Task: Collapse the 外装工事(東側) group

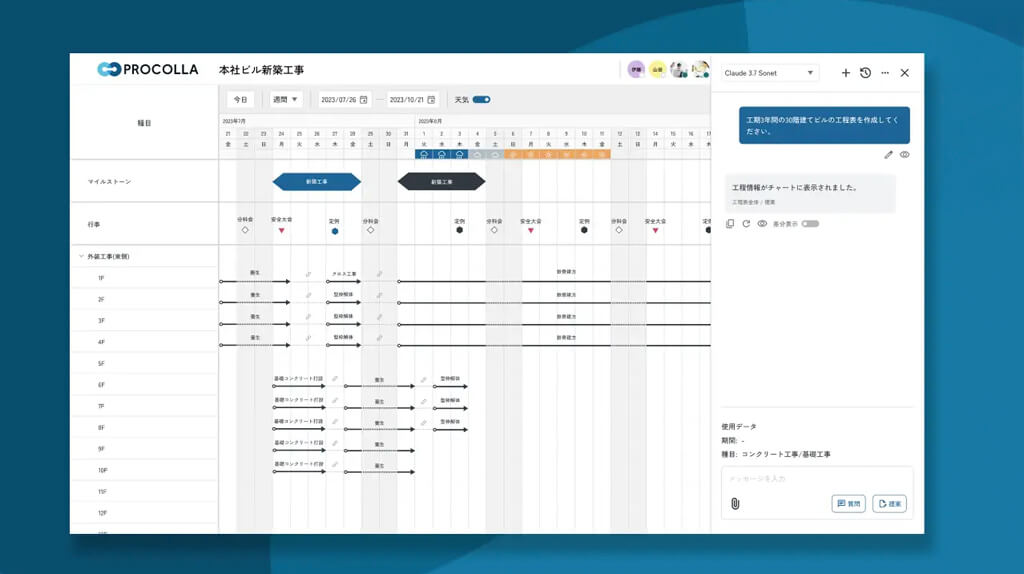Action: [x=82, y=257]
